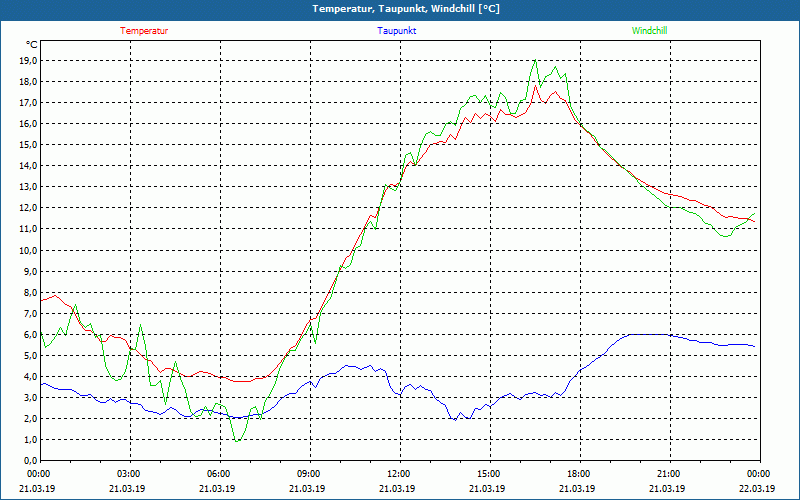Click the 09:00 time axis label
Viewport: 800px width, 500px height.
(x=310, y=474)
